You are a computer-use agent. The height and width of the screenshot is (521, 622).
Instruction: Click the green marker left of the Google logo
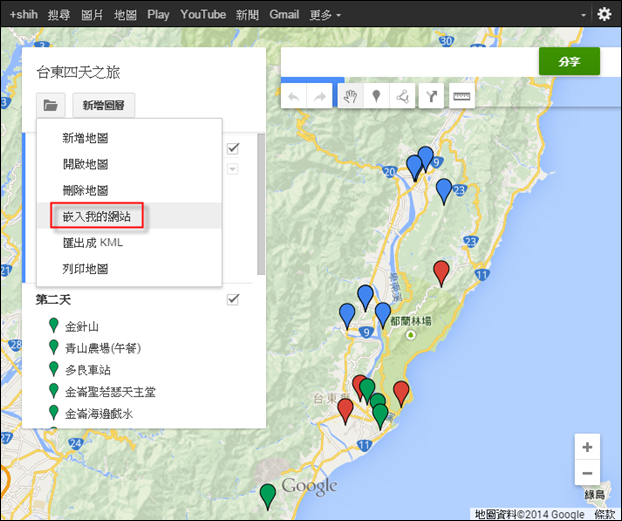tap(268, 496)
